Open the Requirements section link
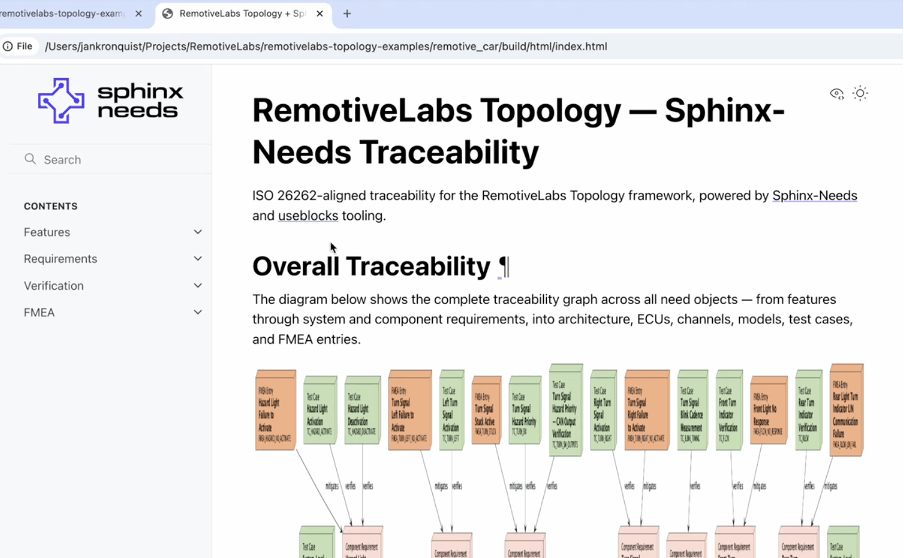The height and width of the screenshot is (558, 904). point(61,259)
